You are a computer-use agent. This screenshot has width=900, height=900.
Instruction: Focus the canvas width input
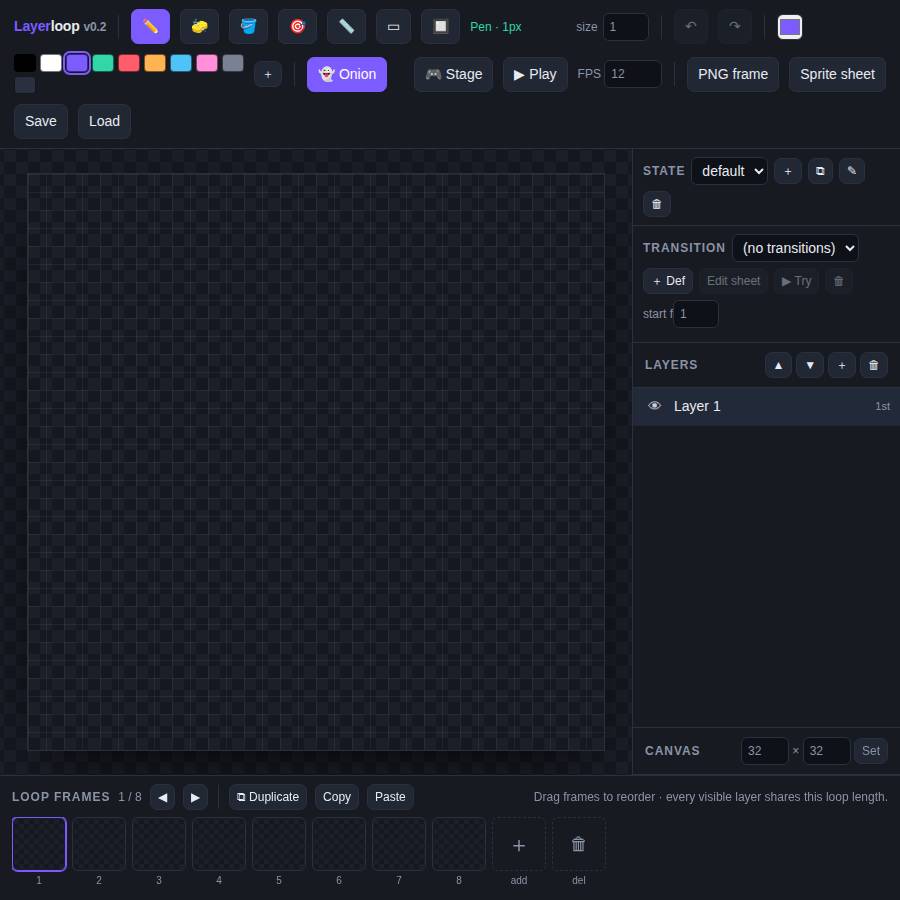point(765,751)
